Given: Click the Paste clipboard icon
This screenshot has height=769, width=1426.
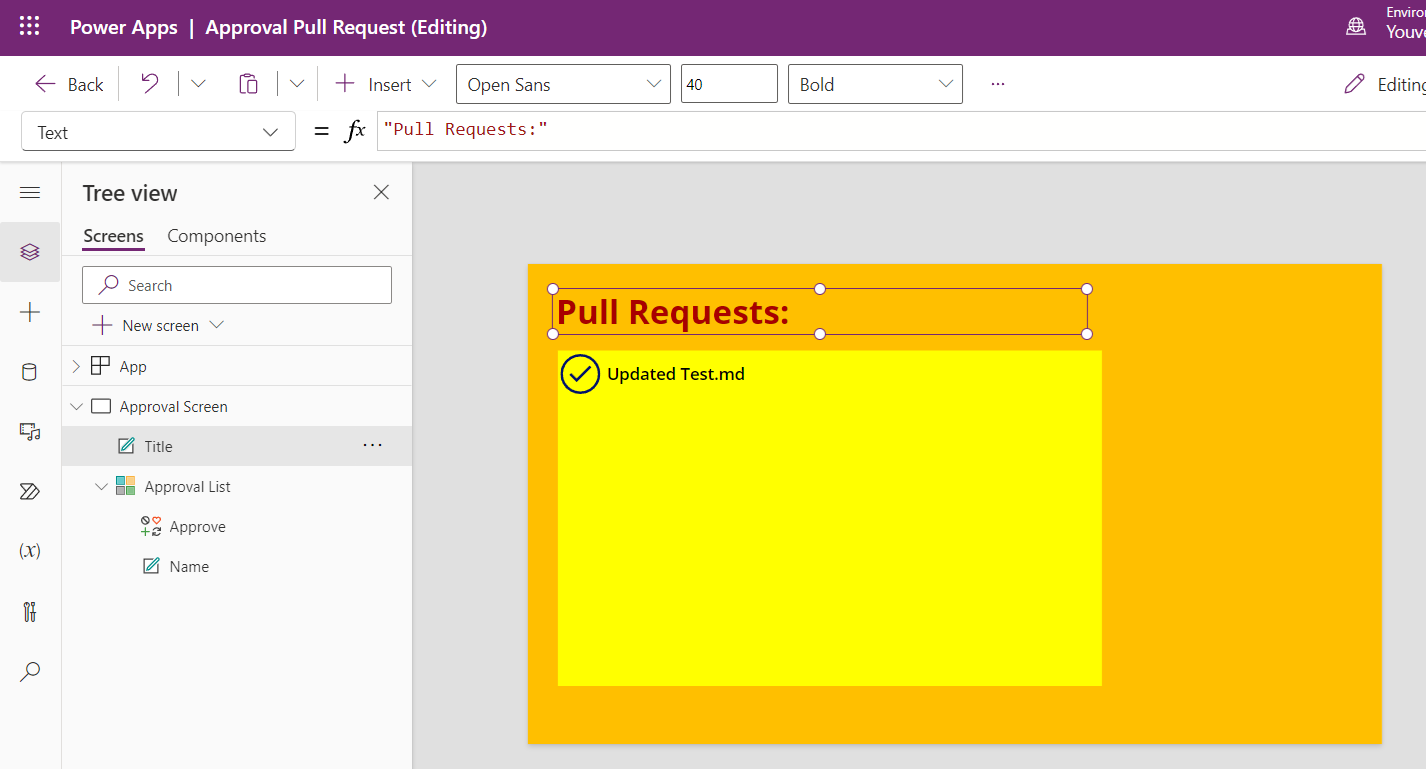Looking at the screenshot, I should 248,84.
